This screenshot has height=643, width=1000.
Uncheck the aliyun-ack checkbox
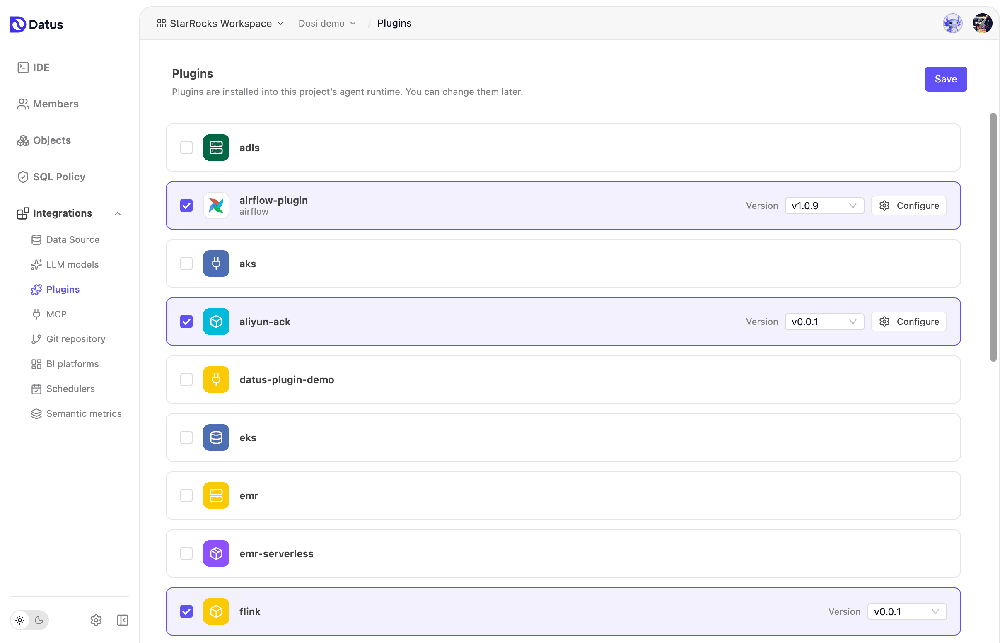click(186, 322)
